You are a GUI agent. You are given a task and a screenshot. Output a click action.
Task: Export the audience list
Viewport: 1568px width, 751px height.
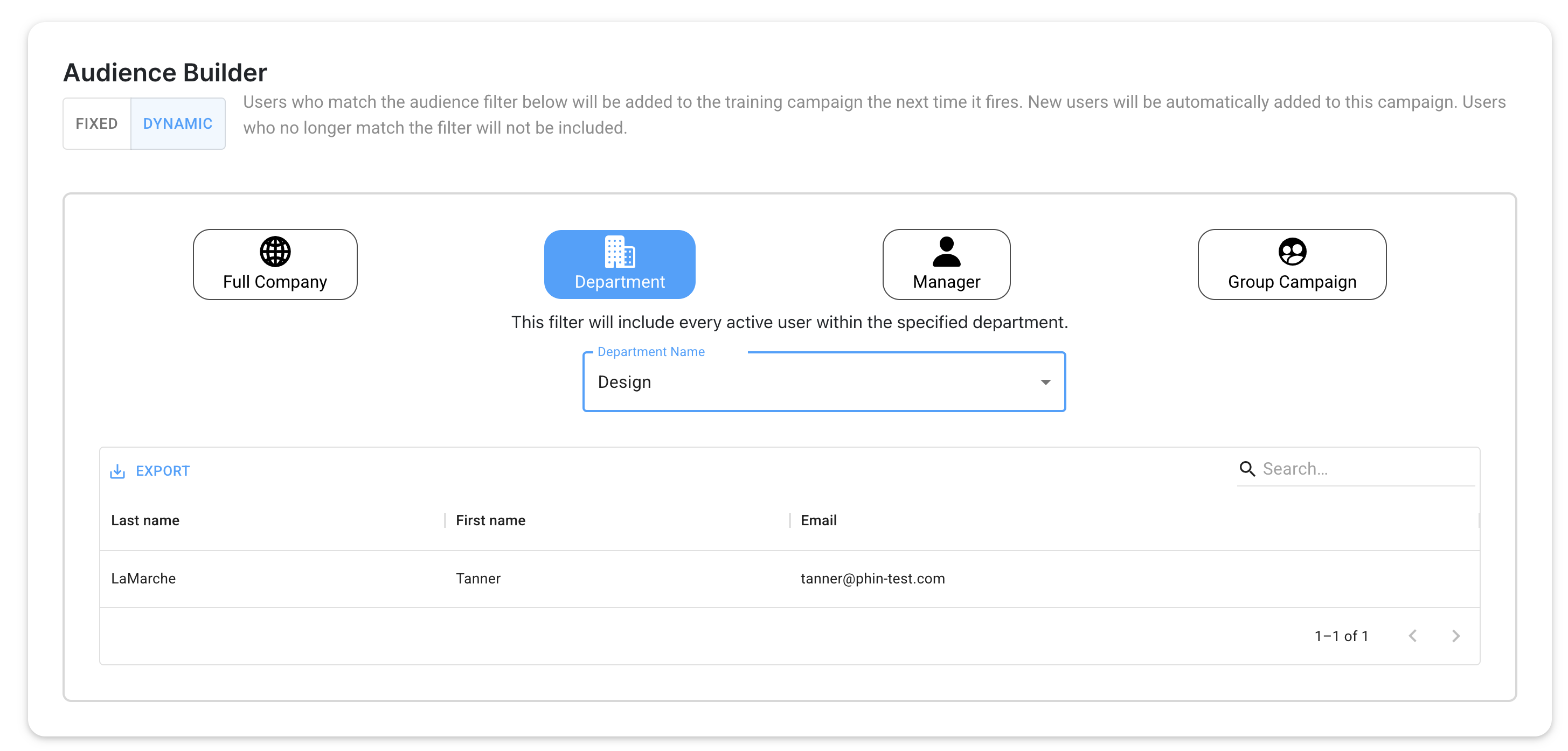click(x=150, y=470)
